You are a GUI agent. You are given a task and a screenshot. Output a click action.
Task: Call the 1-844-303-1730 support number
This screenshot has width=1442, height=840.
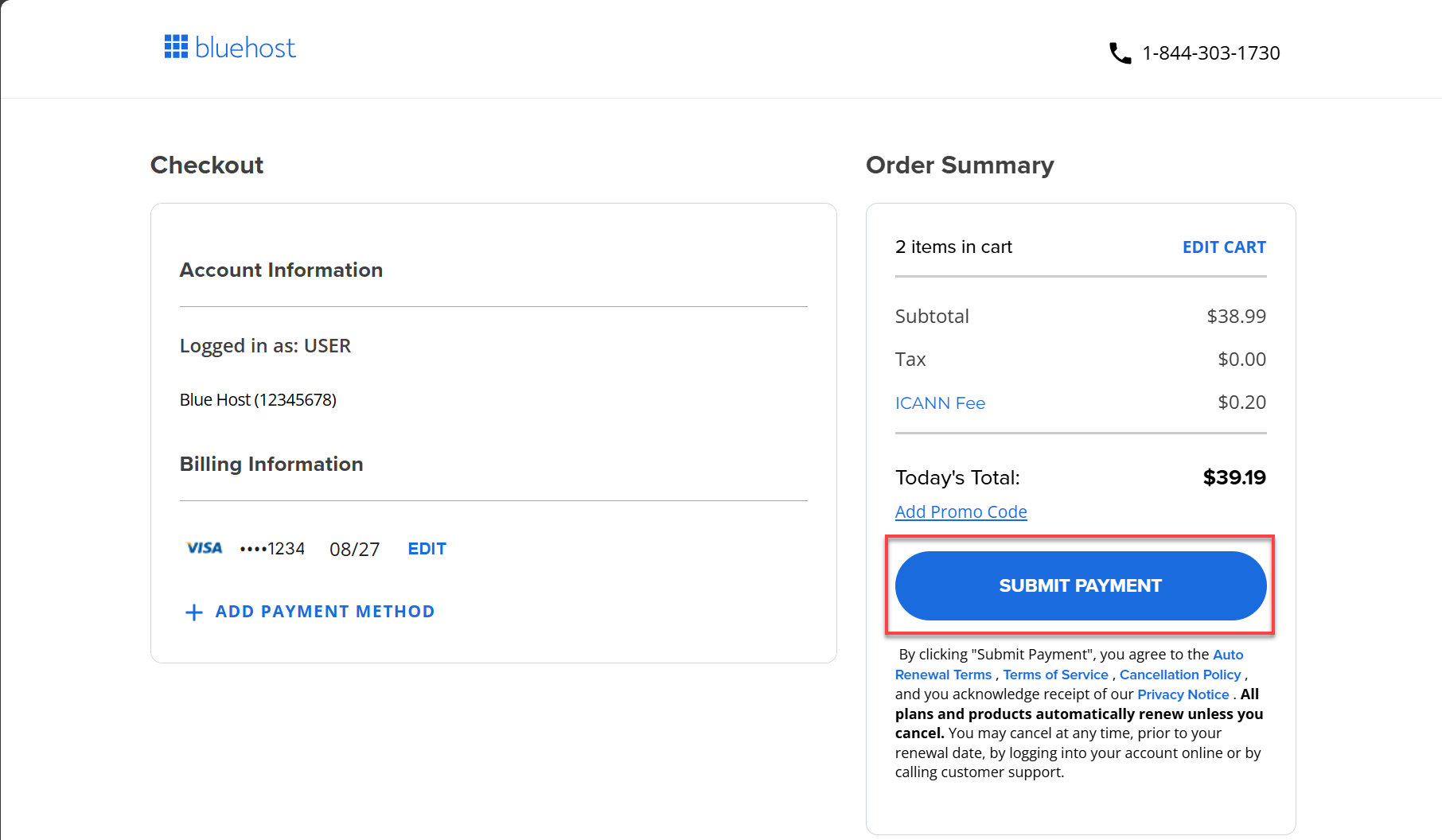click(x=1210, y=52)
